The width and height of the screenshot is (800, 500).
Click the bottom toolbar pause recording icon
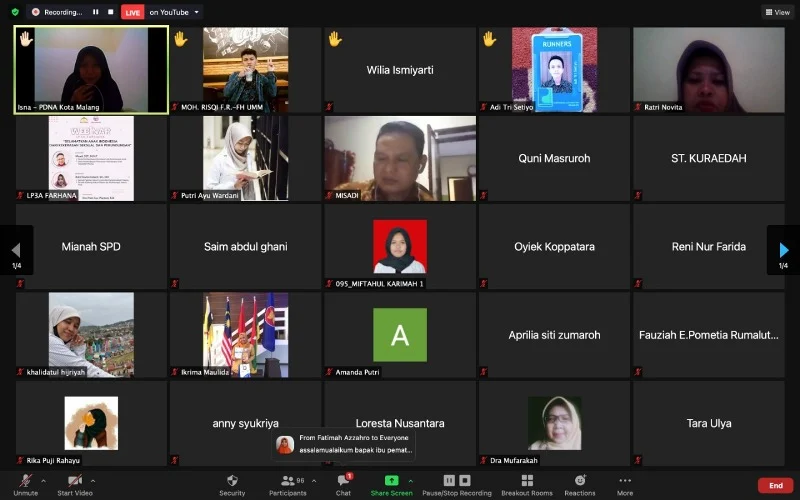click(449, 480)
